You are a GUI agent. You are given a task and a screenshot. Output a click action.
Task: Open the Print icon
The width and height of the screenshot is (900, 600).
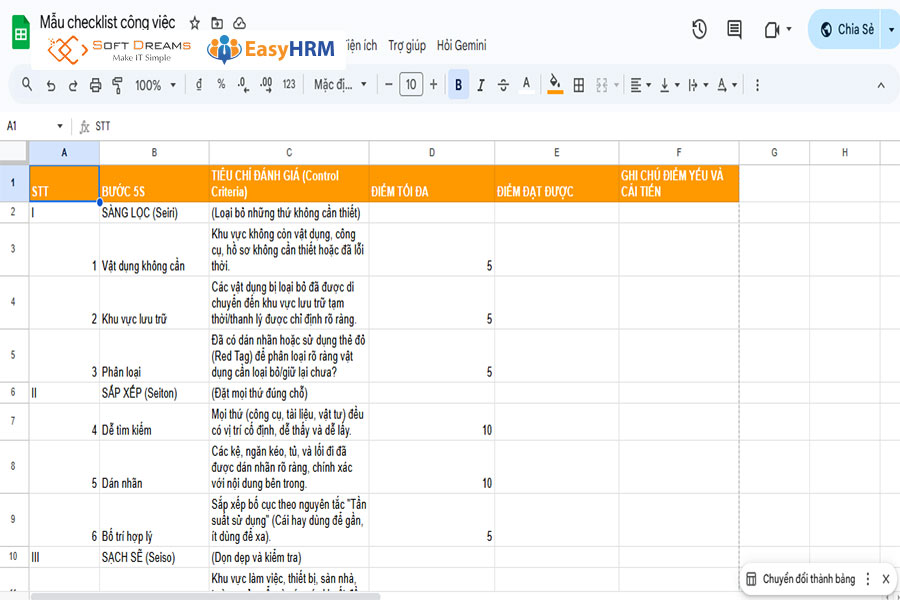tap(94, 85)
